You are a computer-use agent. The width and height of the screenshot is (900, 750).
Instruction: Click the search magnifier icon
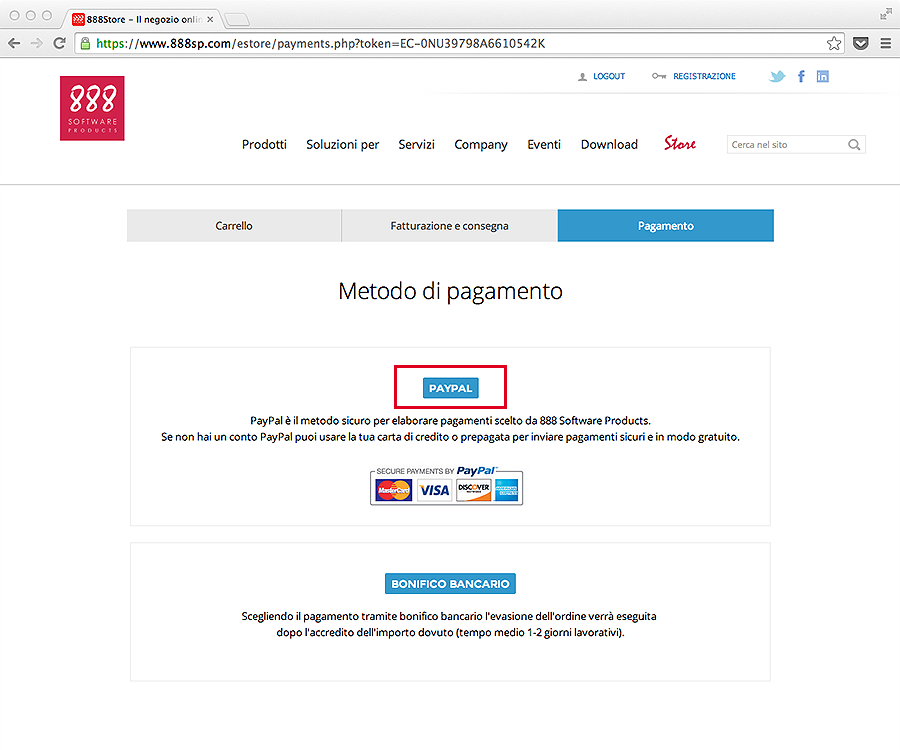[854, 145]
